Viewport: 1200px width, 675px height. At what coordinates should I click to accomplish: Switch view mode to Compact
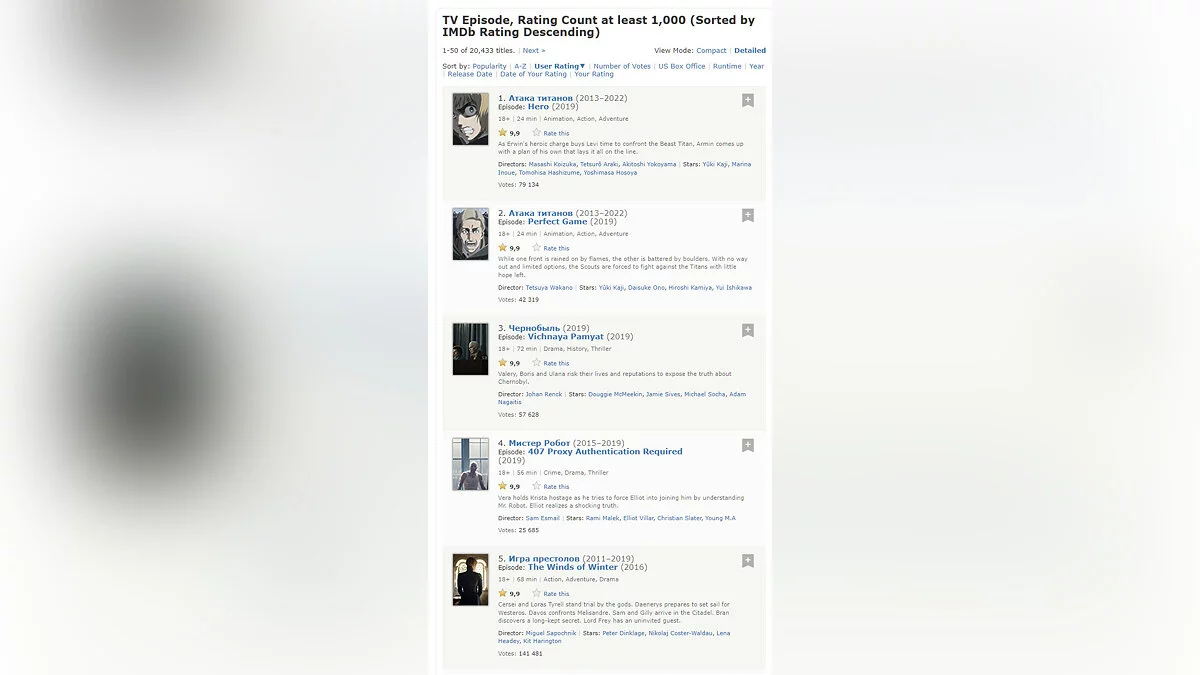[711, 50]
